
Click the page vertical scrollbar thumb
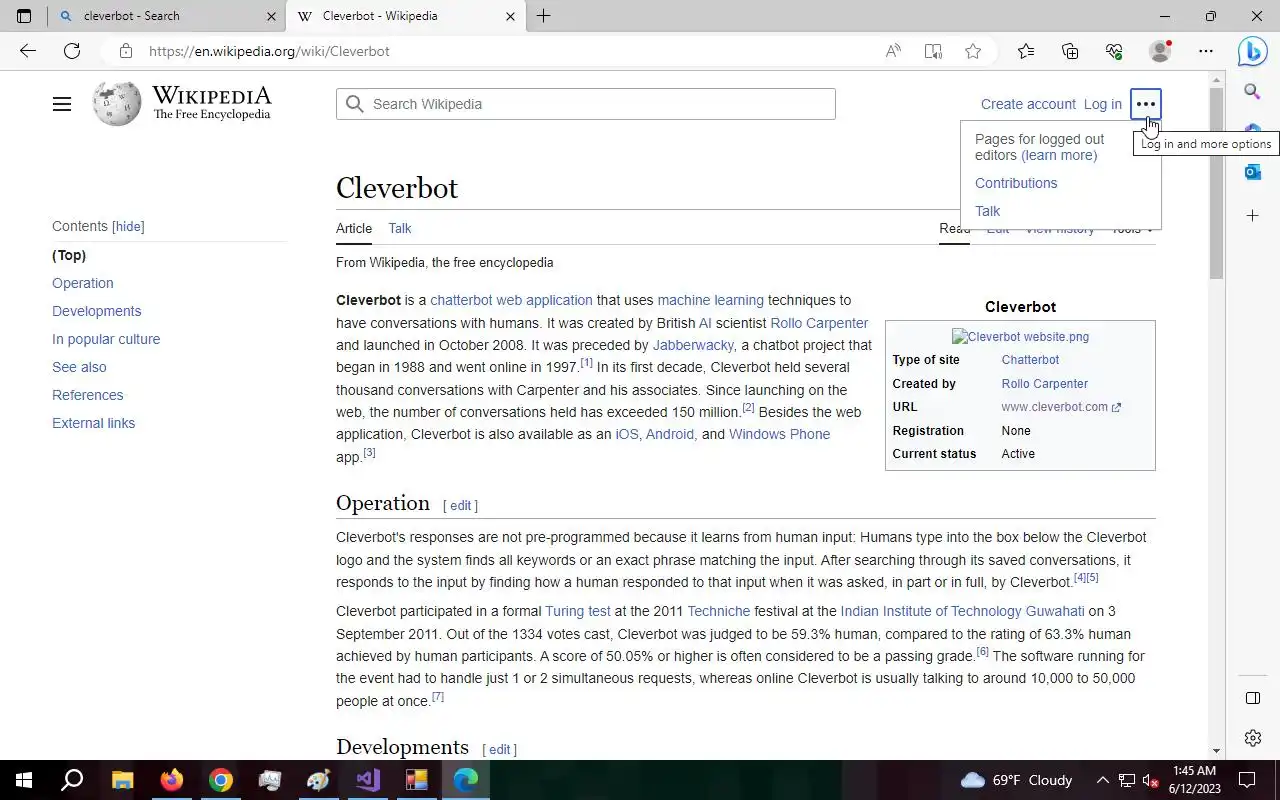pyautogui.click(x=1216, y=183)
